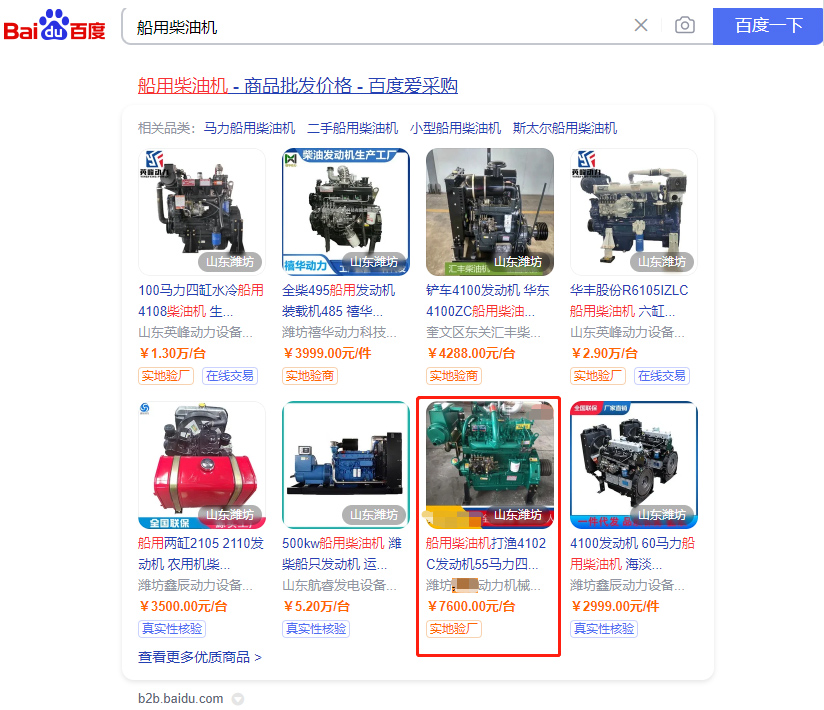Image resolution: width=824 pixels, height=710 pixels.
Task: Clear the search box with X icon
Action: (641, 25)
